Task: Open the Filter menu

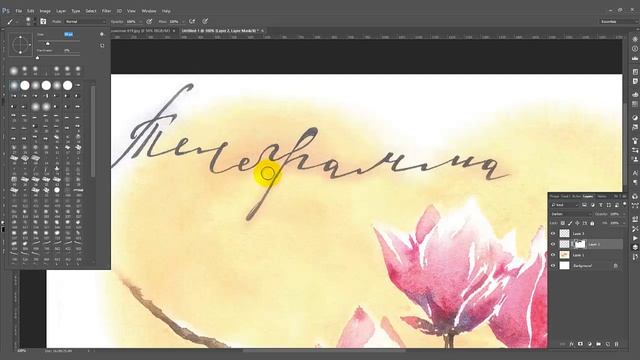Action: coord(106,11)
